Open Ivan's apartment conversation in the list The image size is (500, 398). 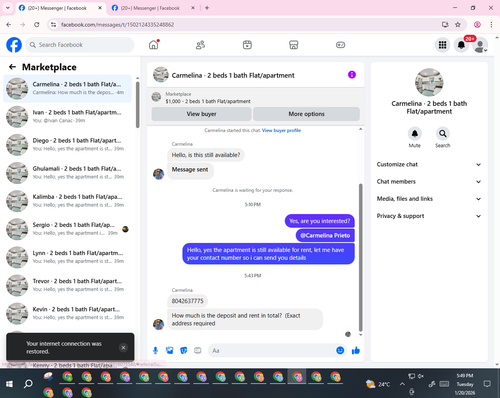coord(67,117)
